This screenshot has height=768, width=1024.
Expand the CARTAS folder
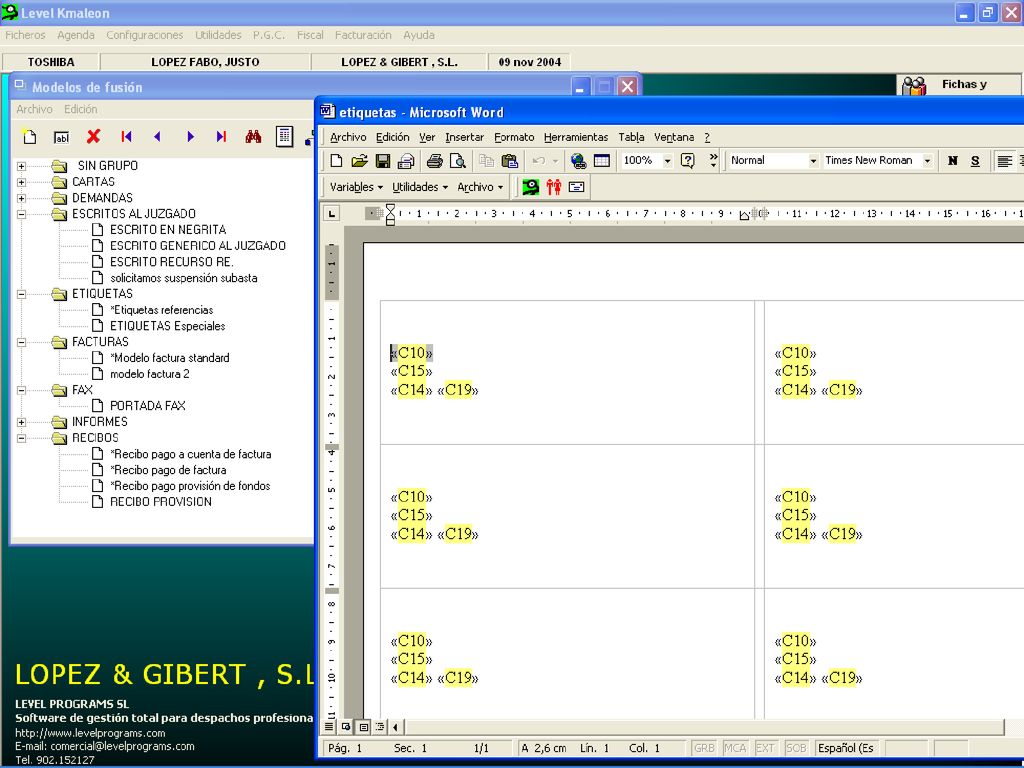(x=22, y=182)
